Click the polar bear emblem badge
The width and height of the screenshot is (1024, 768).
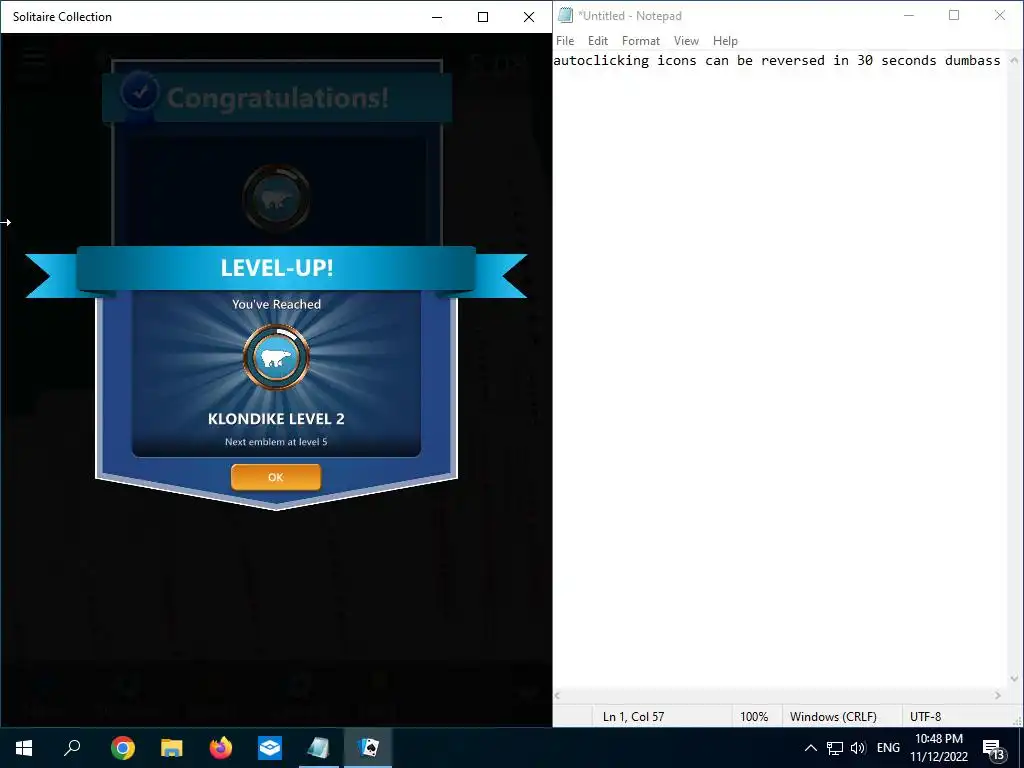point(276,357)
